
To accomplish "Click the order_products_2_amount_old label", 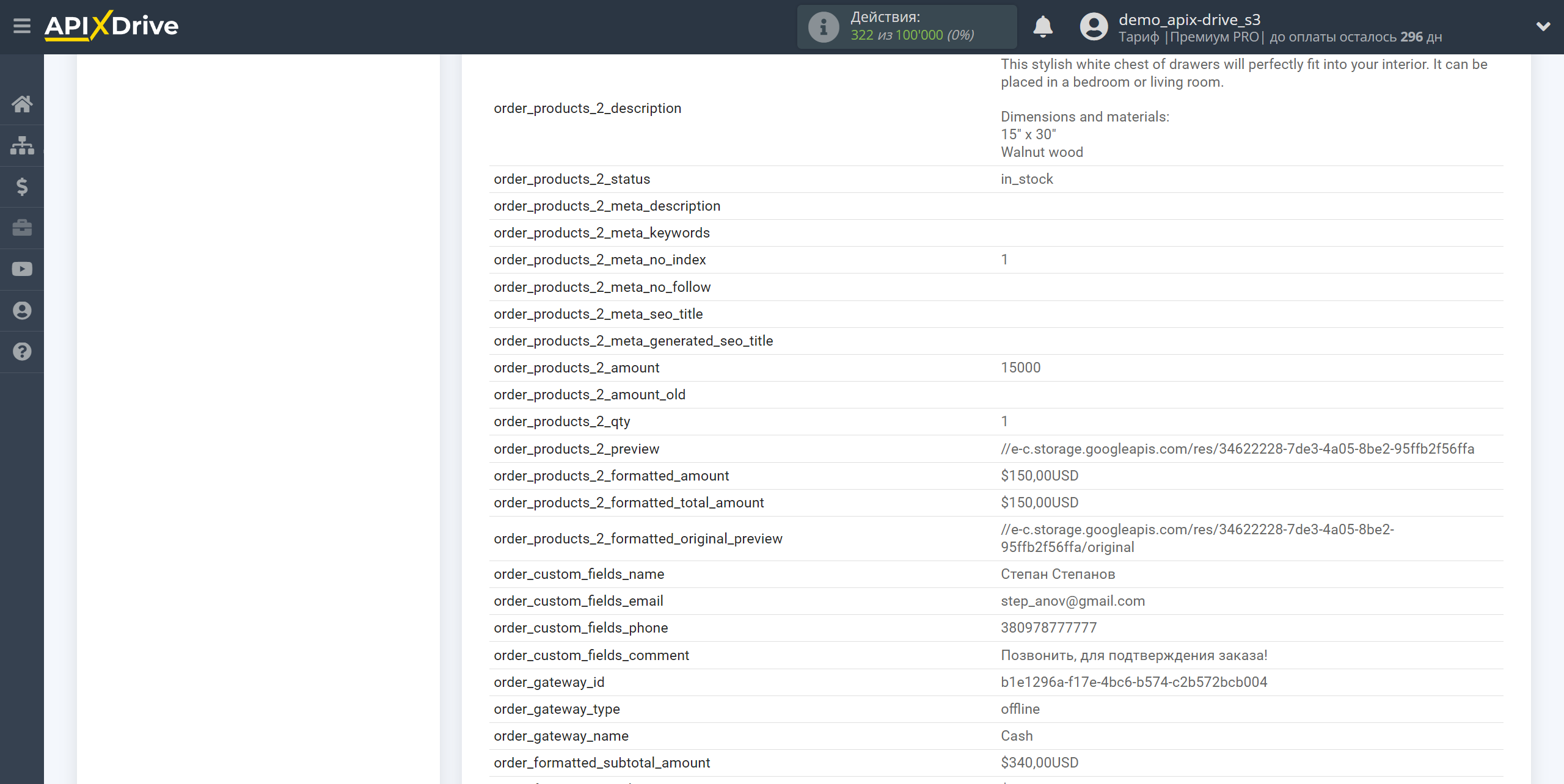I will click(x=590, y=394).
